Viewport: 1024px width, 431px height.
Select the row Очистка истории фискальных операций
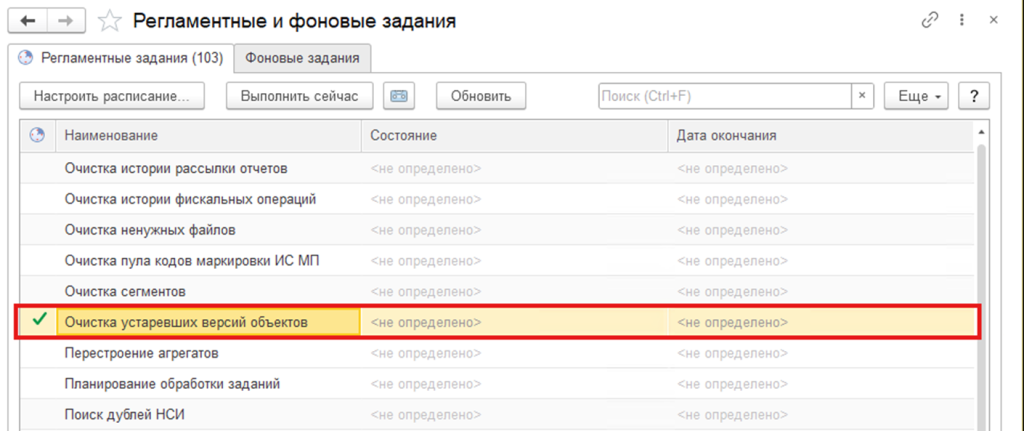pyautogui.click(x=498, y=199)
